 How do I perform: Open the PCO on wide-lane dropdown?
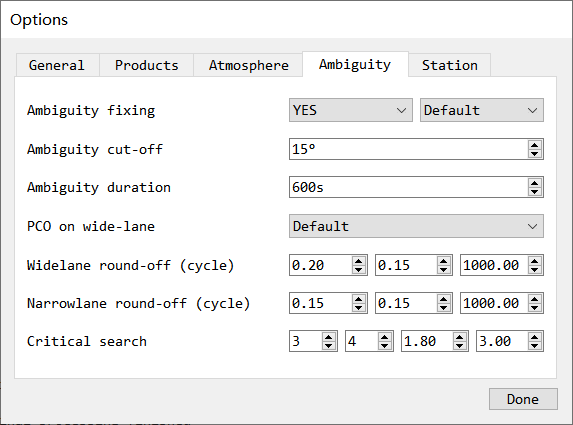tap(416, 226)
